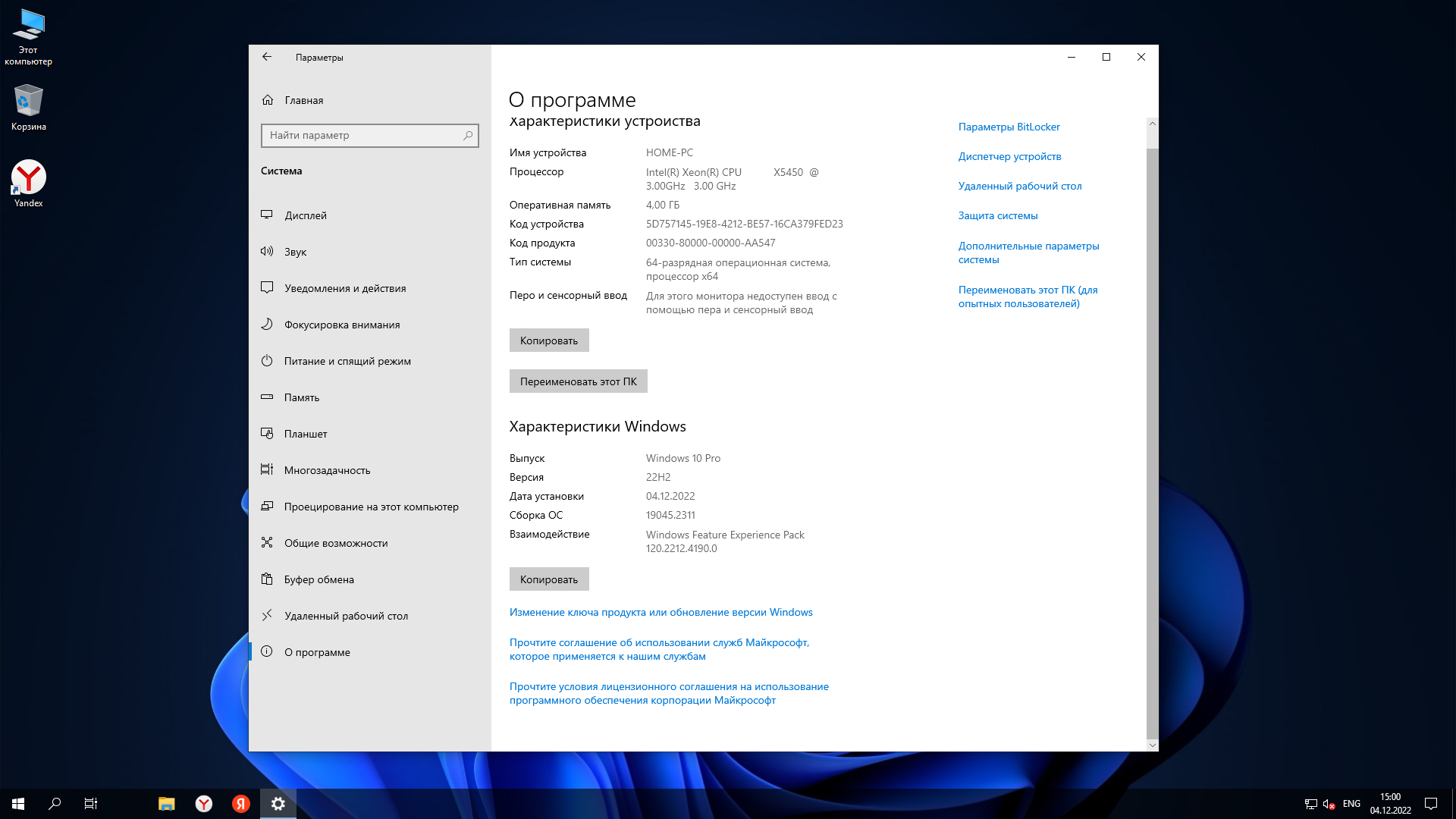The image size is (1456, 819).
Task: Click the scrollbar down arrow
Action: tap(1152, 745)
